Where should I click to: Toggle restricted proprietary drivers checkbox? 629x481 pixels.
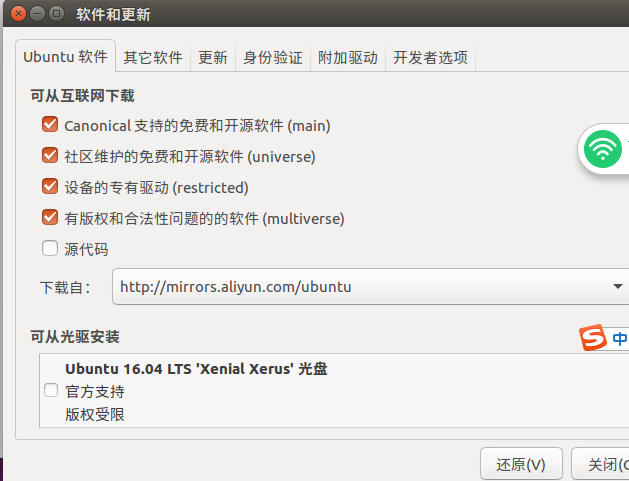50,186
